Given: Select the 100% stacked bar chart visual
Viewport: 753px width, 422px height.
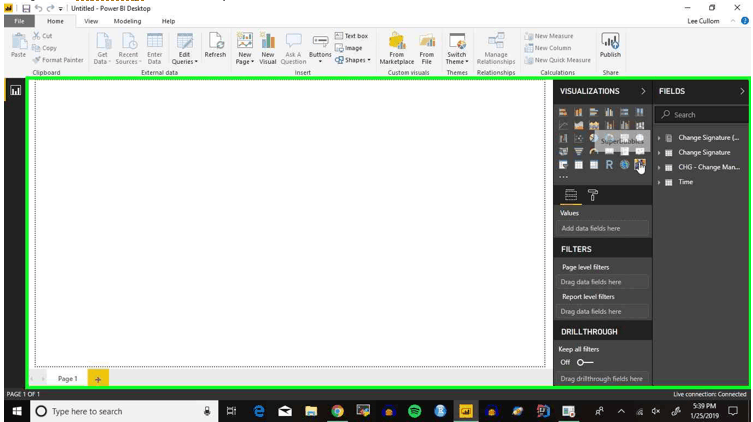Looking at the screenshot, I should coord(624,112).
